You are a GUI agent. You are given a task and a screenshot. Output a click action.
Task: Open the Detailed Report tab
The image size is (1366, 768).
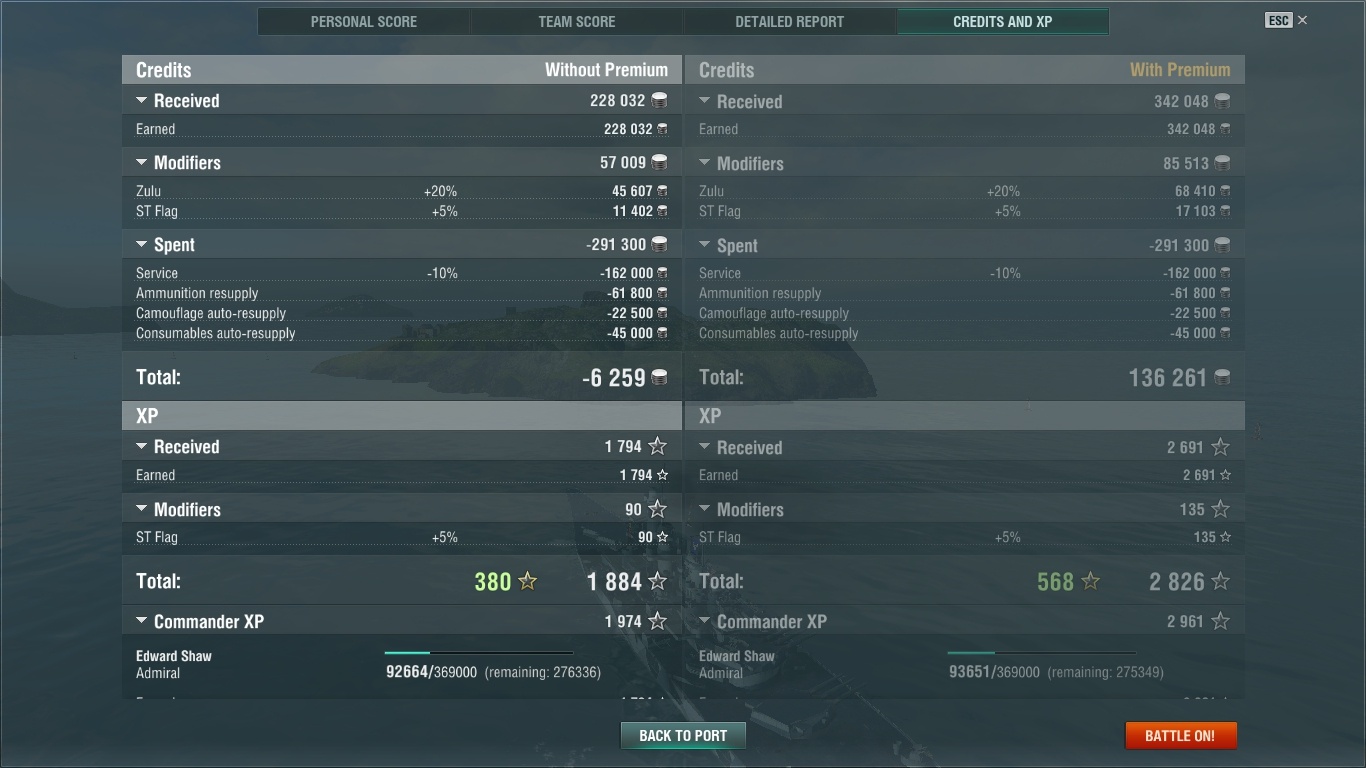point(790,21)
